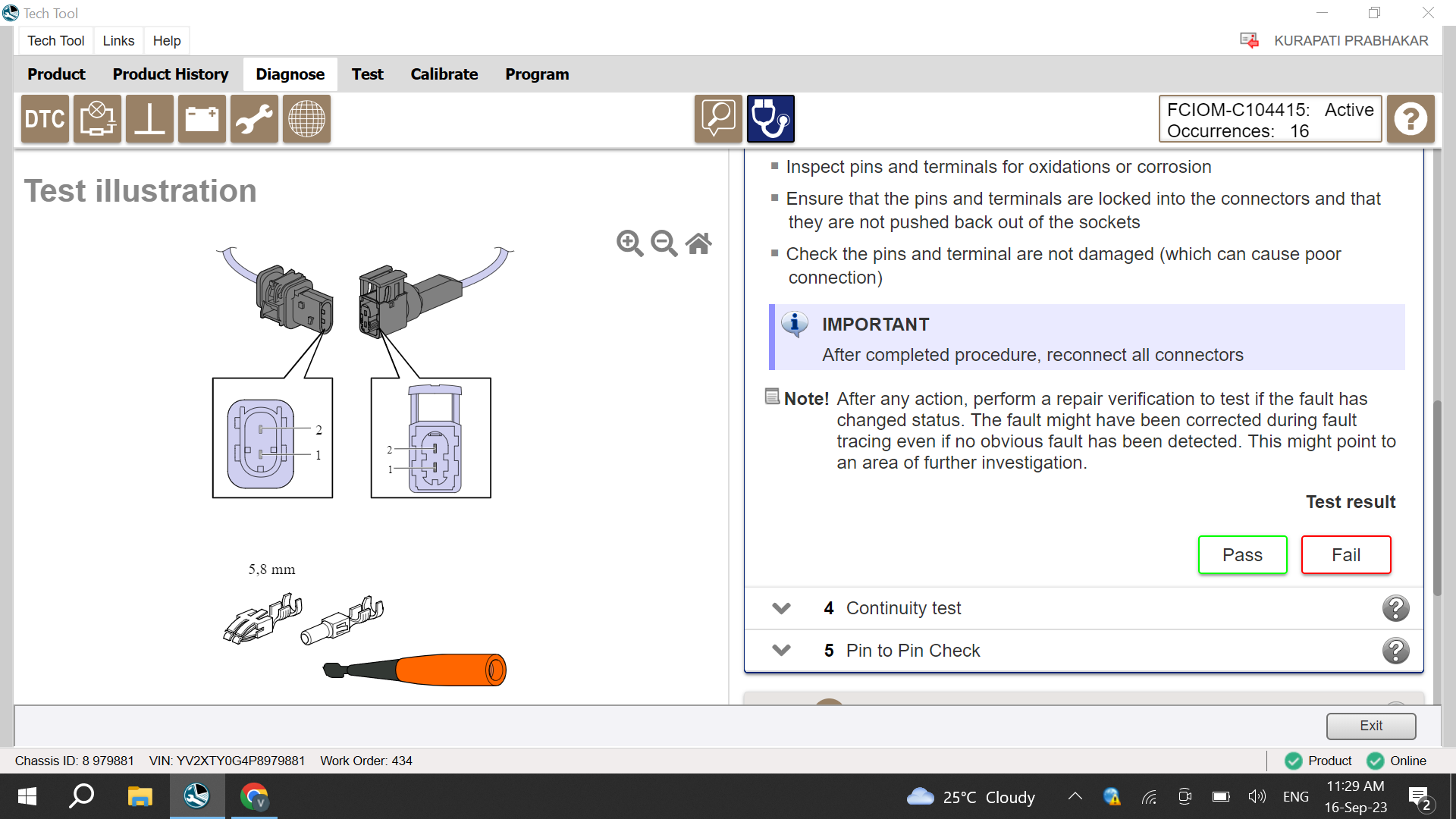Open the large help question mark
The width and height of the screenshot is (1456, 819).
(1410, 119)
